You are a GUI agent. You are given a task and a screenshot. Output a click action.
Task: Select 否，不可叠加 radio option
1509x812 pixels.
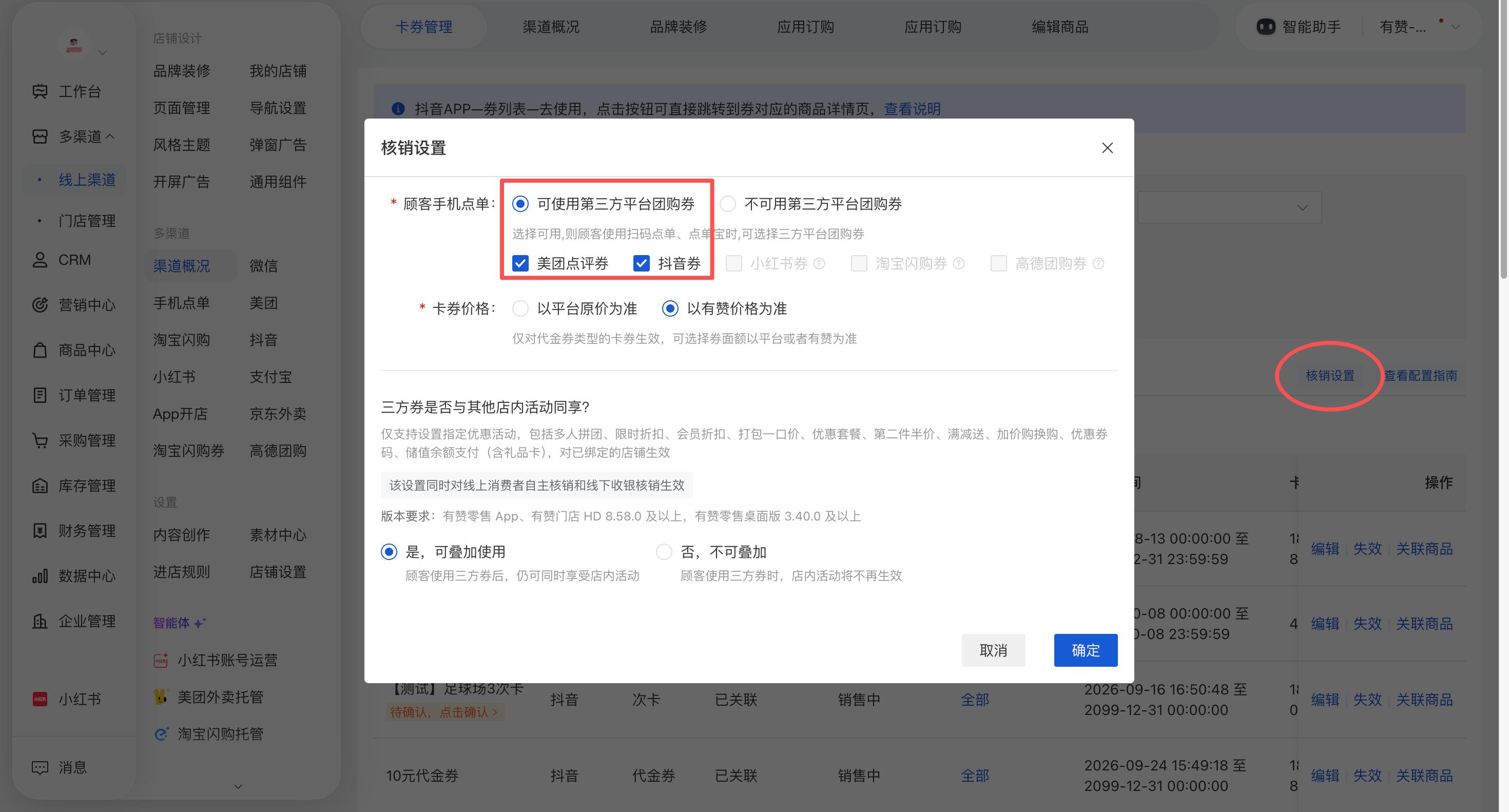(664, 552)
